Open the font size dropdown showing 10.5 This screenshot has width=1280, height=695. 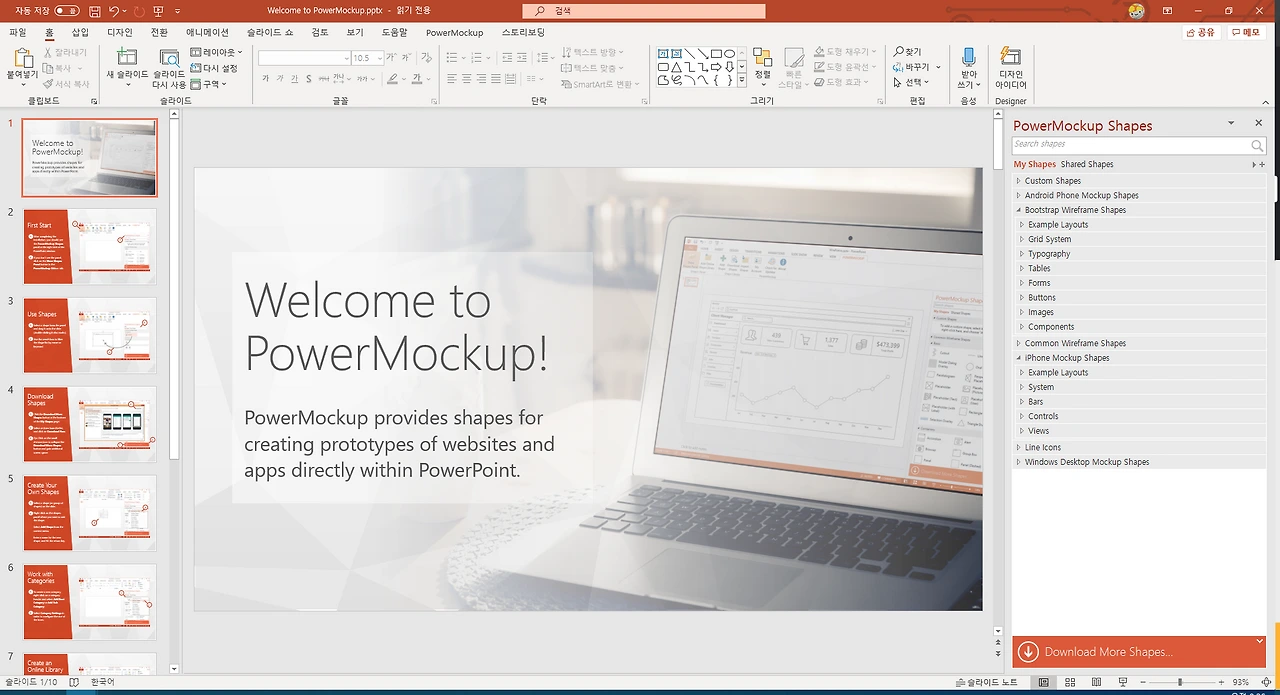[x=379, y=58]
